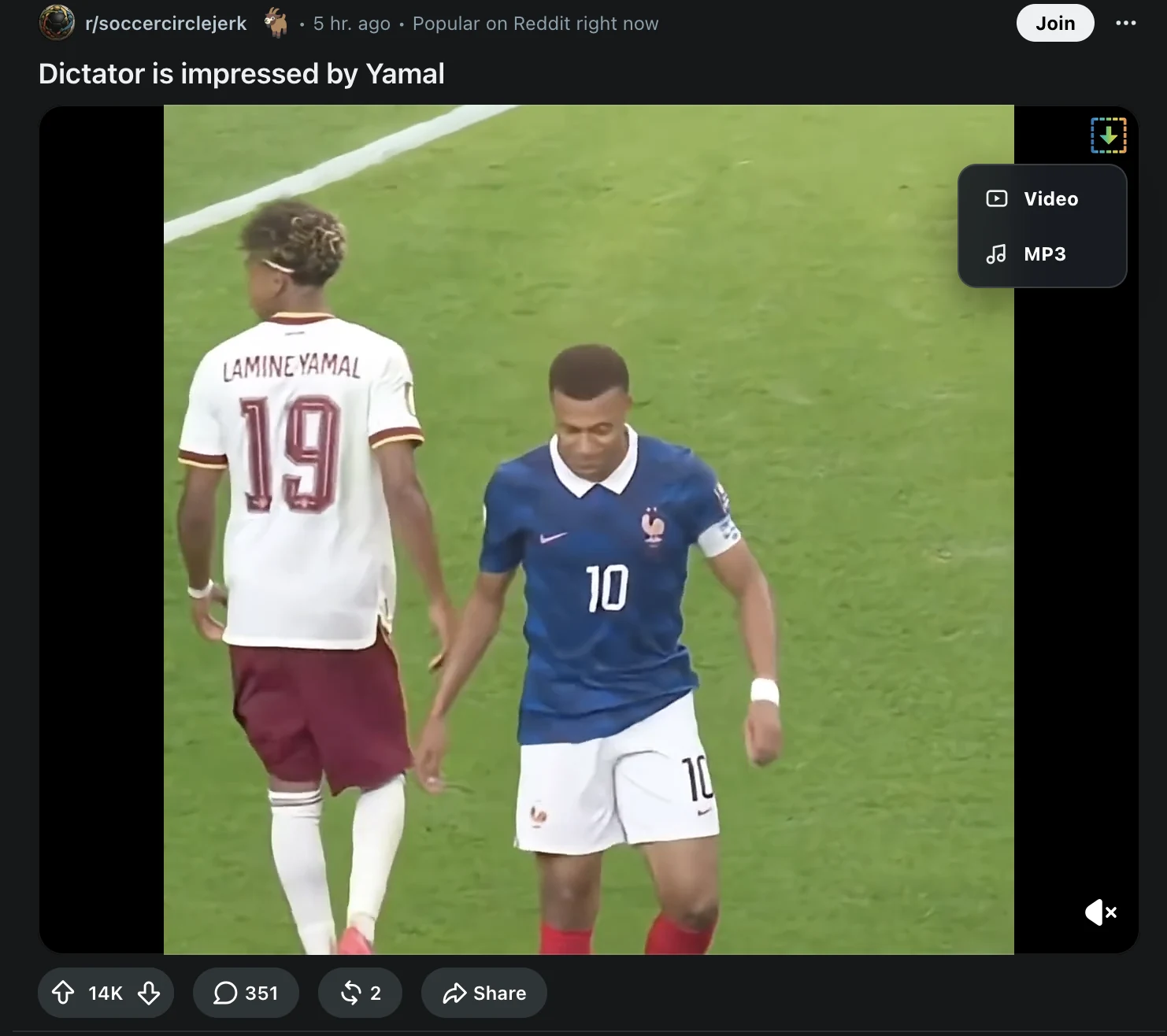Image resolution: width=1167 pixels, height=1036 pixels.
Task: Join the subreddit with Join button
Action: point(1055,23)
